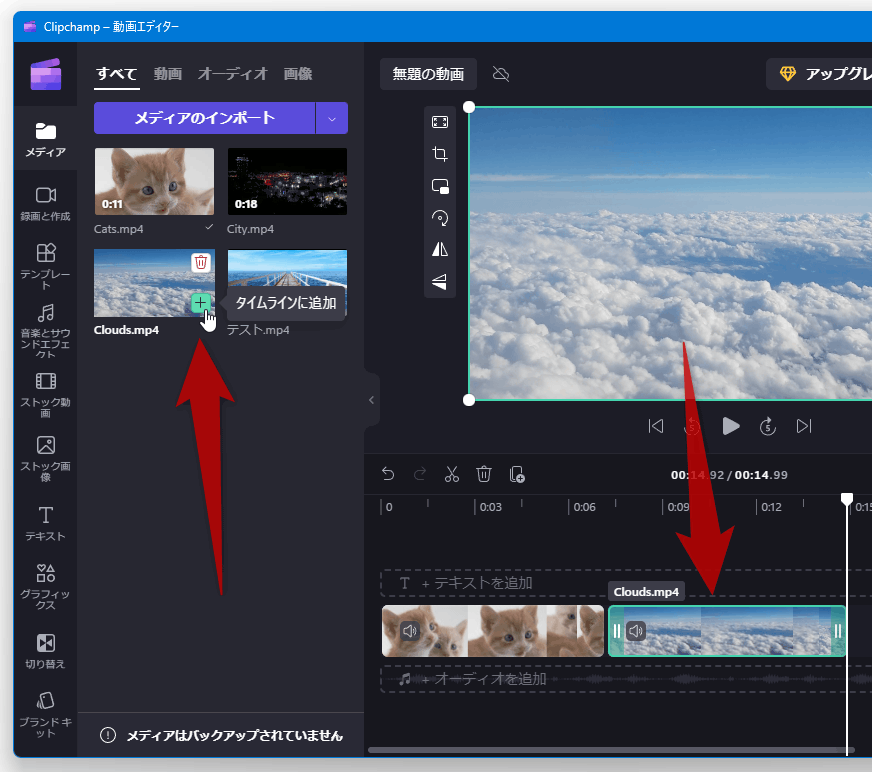
Task: Click the アップグレード button
Action: click(819, 74)
